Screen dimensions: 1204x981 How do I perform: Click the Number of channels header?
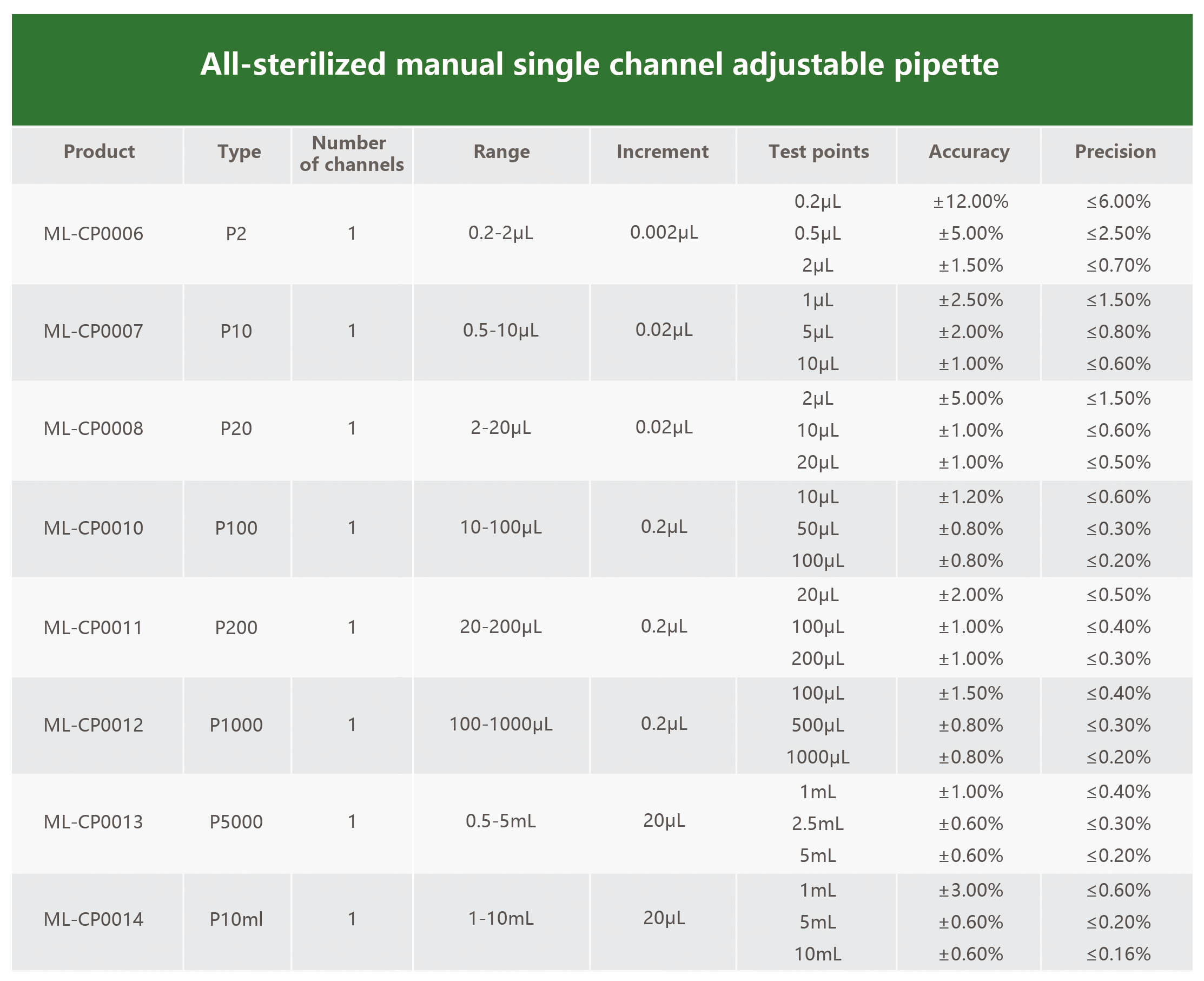point(351,154)
